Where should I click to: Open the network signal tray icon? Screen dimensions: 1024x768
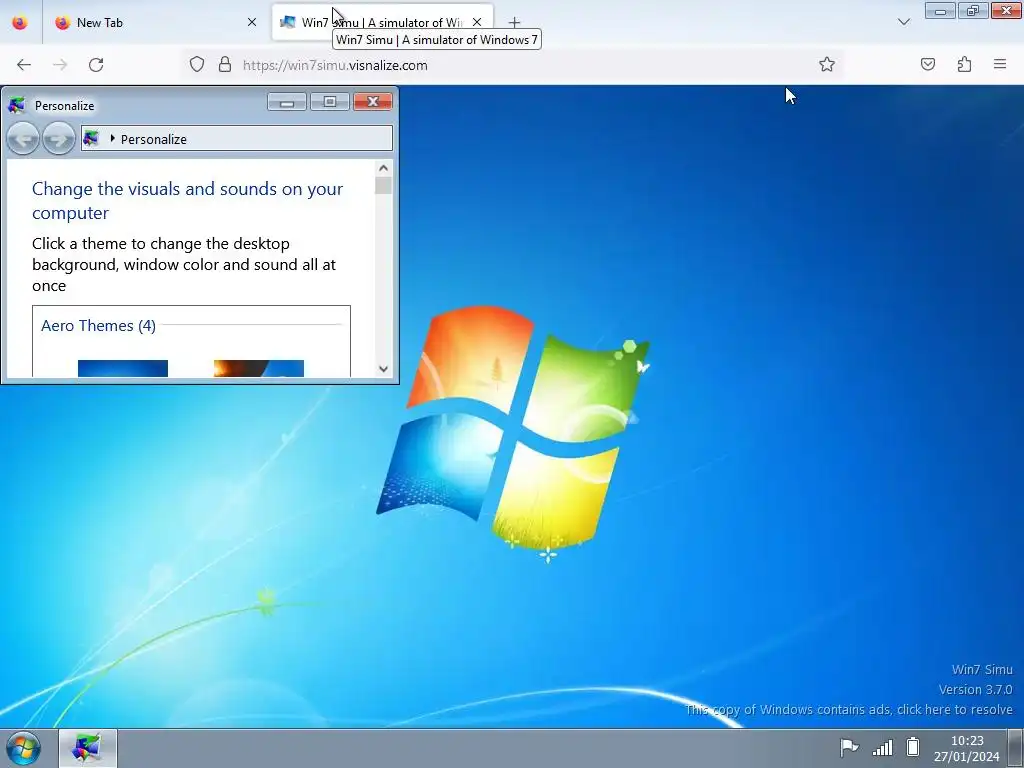point(882,747)
